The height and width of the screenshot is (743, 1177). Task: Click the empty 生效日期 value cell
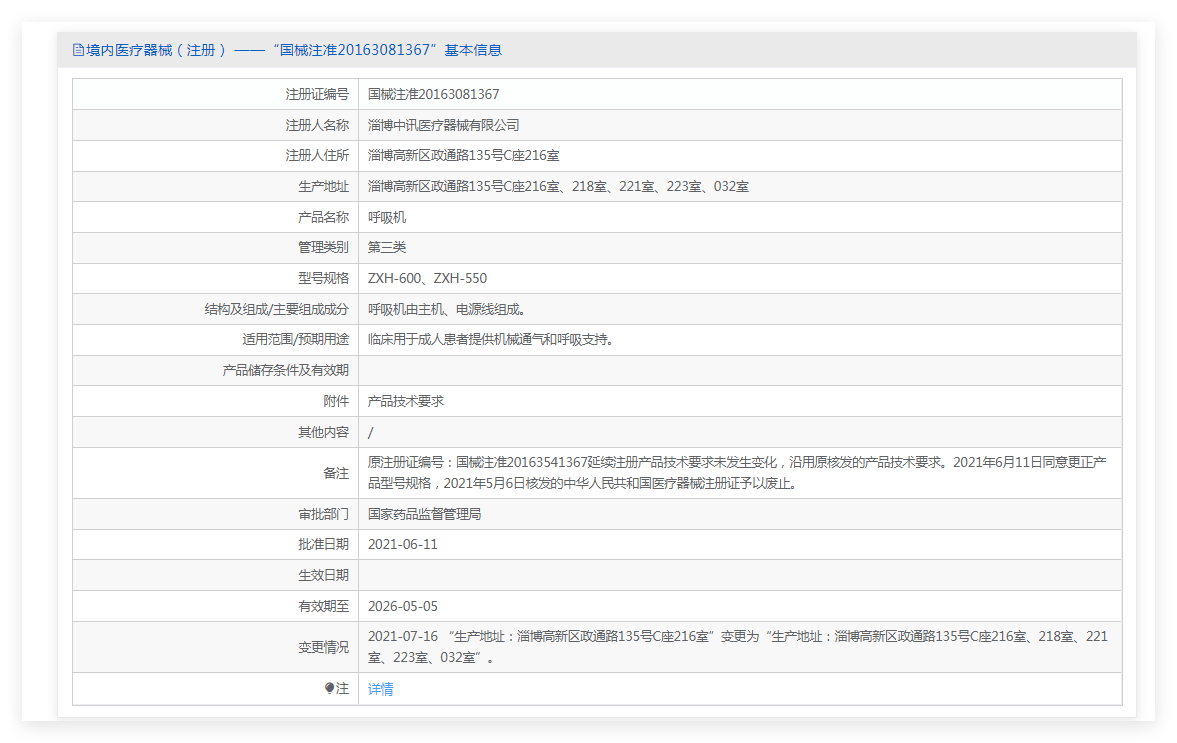pyautogui.click(x=739, y=575)
